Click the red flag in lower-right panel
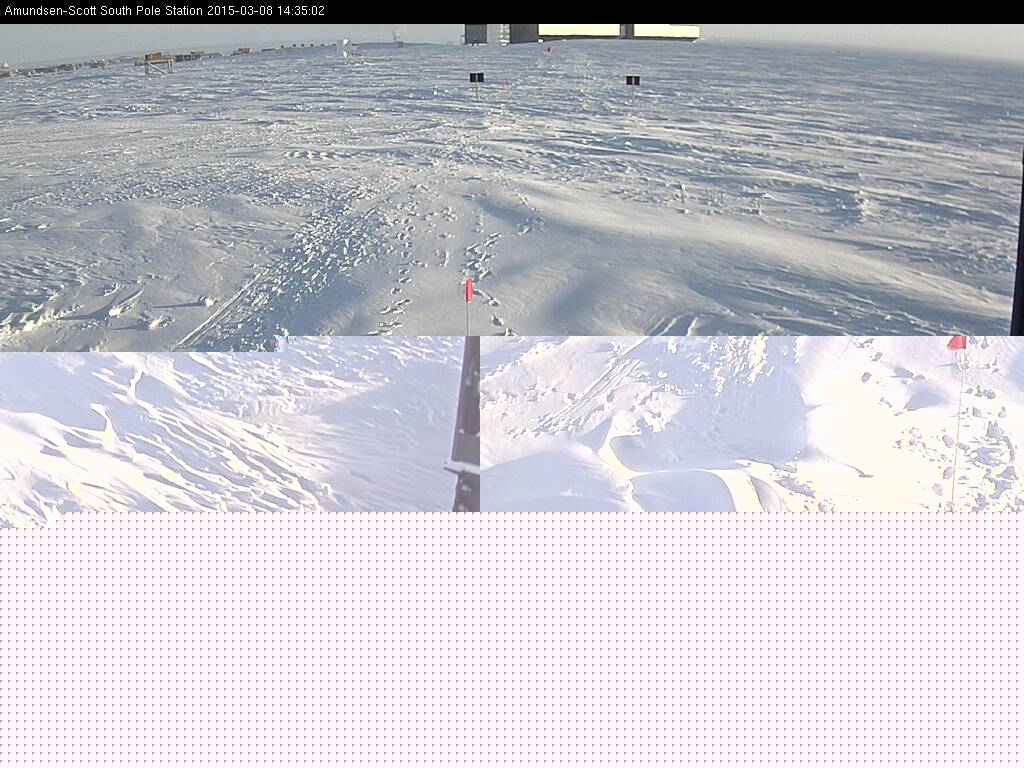The height and width of the screenshot is (768, 1024). (957, 343)
